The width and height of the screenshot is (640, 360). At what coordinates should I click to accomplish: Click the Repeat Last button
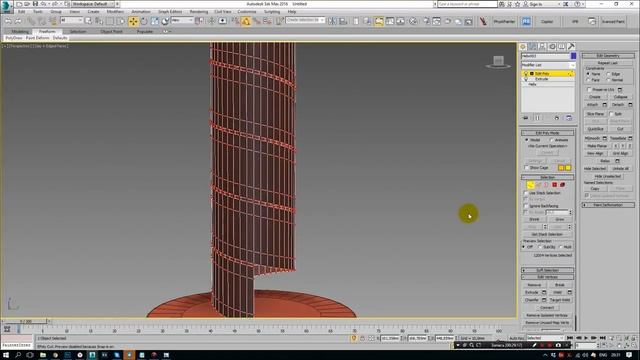[x=607, y=63]
